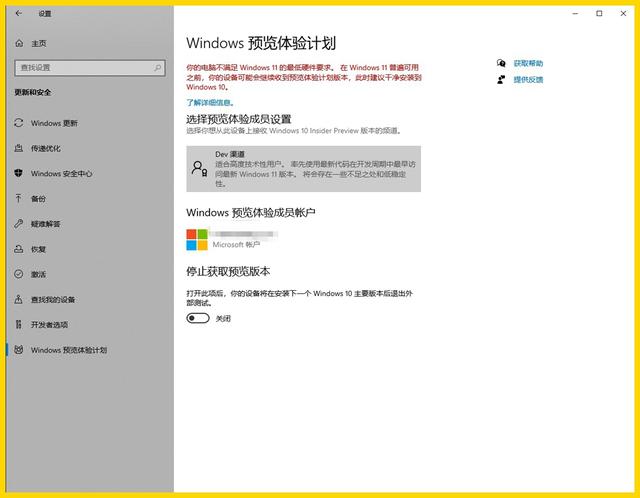The height and width of the screenshot is (498, 640).
Task: Open the 获取帮助 link
Action: click(528, 63)
